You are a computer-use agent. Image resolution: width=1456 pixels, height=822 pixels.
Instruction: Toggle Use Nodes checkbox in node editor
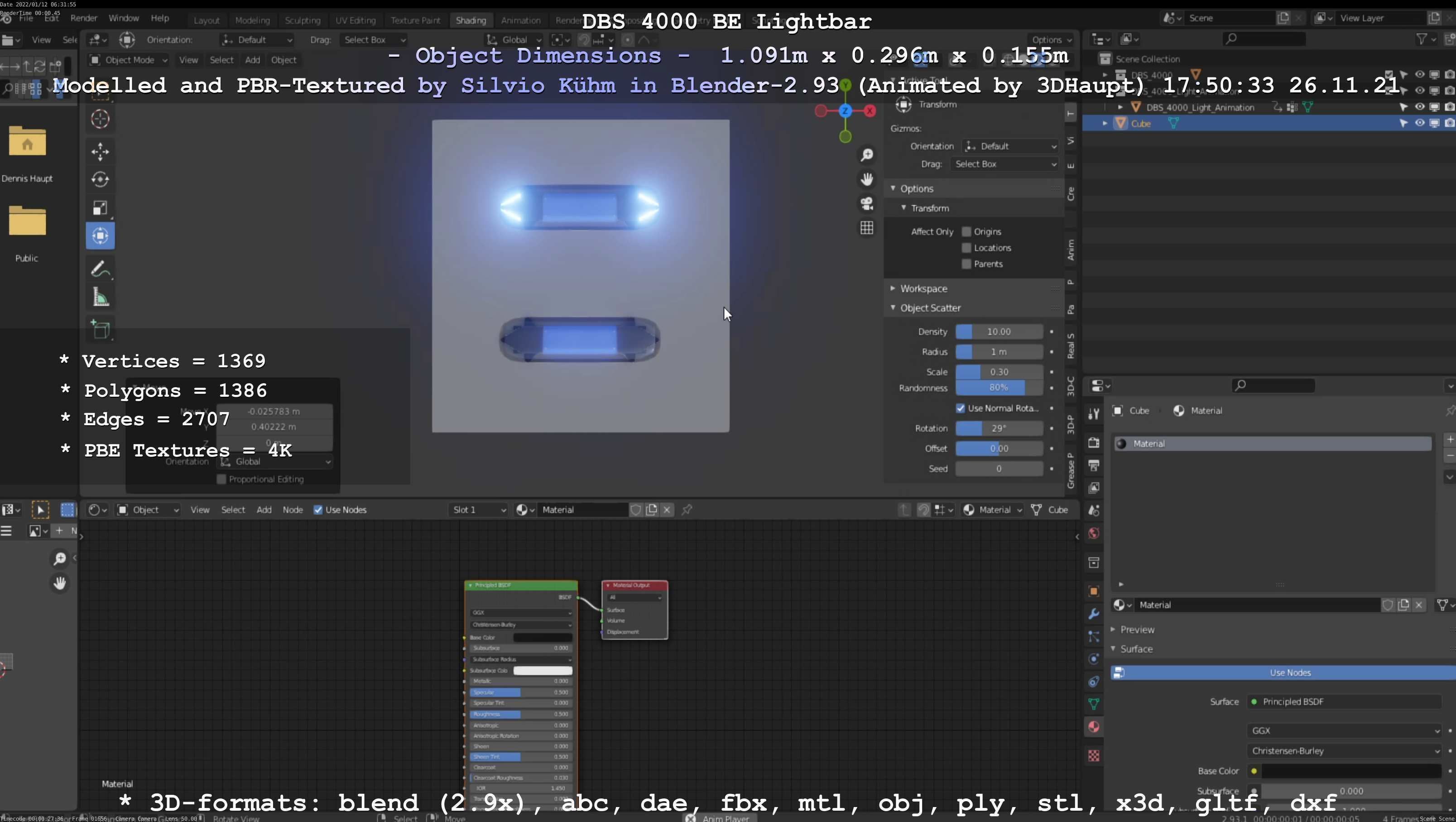coord(318,510)
